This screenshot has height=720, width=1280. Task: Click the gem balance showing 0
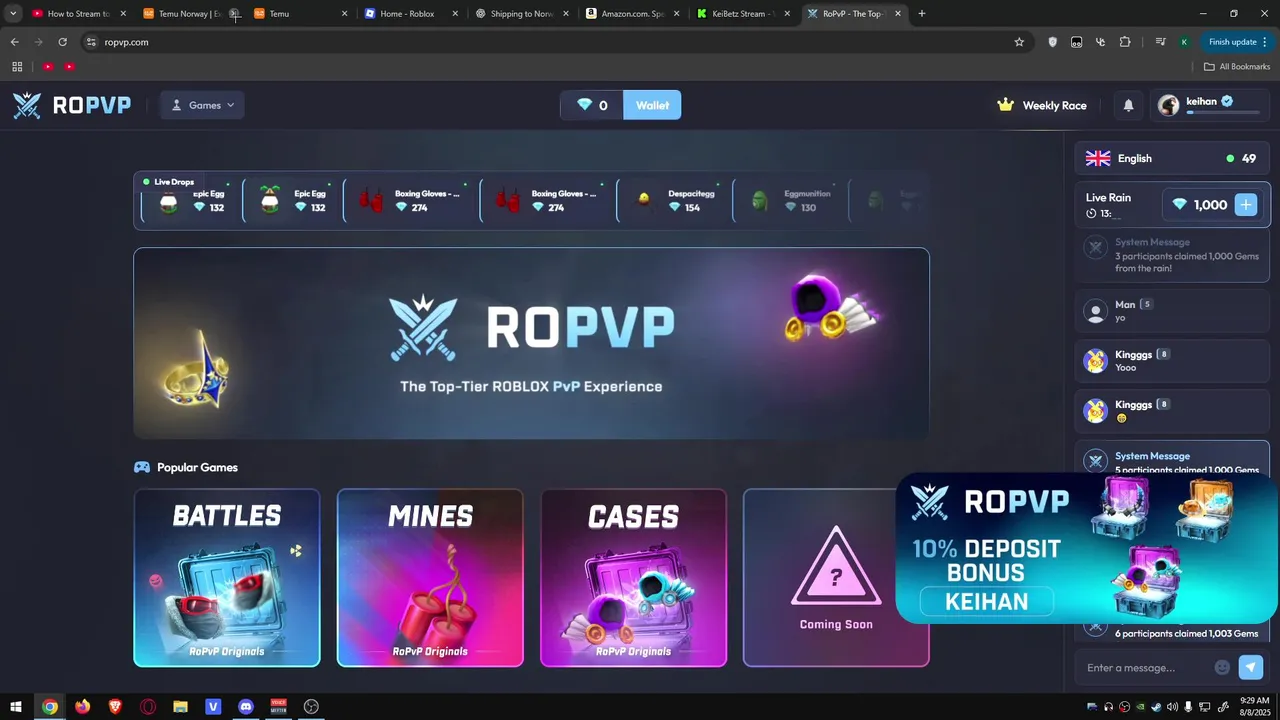(592, 105)
